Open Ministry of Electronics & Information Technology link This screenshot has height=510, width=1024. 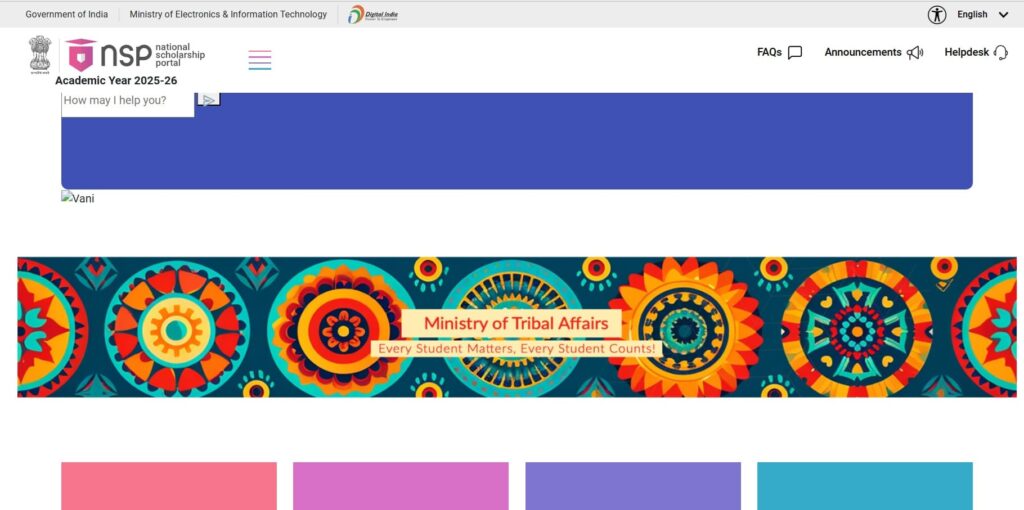coord(228,14)
